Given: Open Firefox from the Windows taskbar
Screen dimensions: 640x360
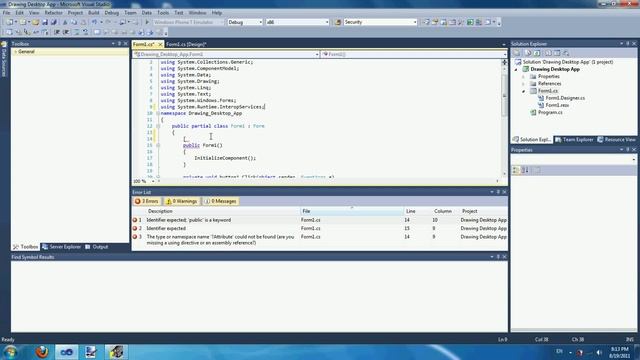Looking at the screenshot, I should (42, 351).
